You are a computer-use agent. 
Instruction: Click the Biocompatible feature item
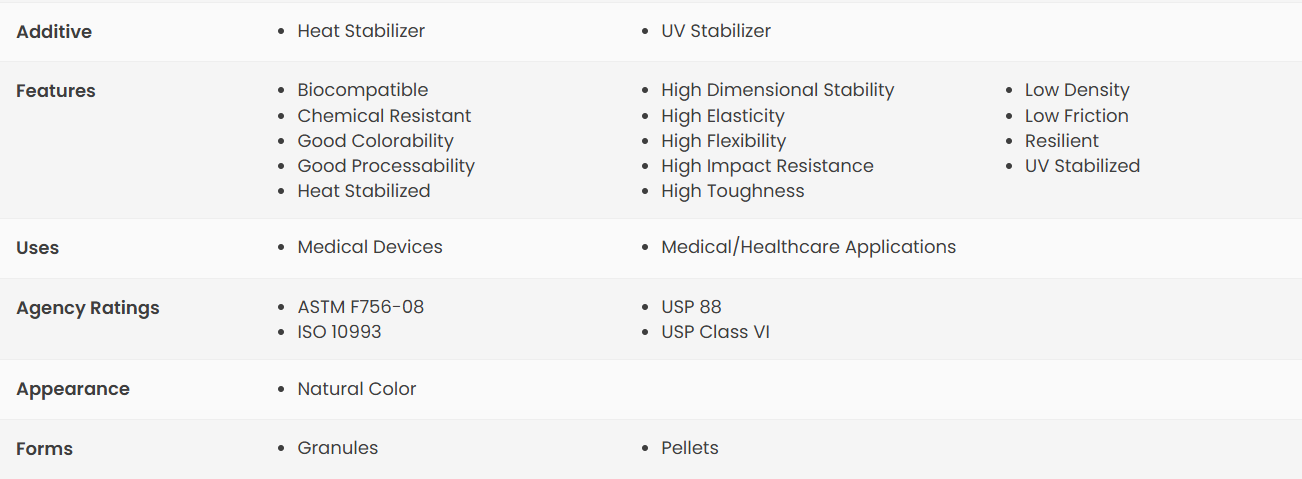(x=363, y=90)
